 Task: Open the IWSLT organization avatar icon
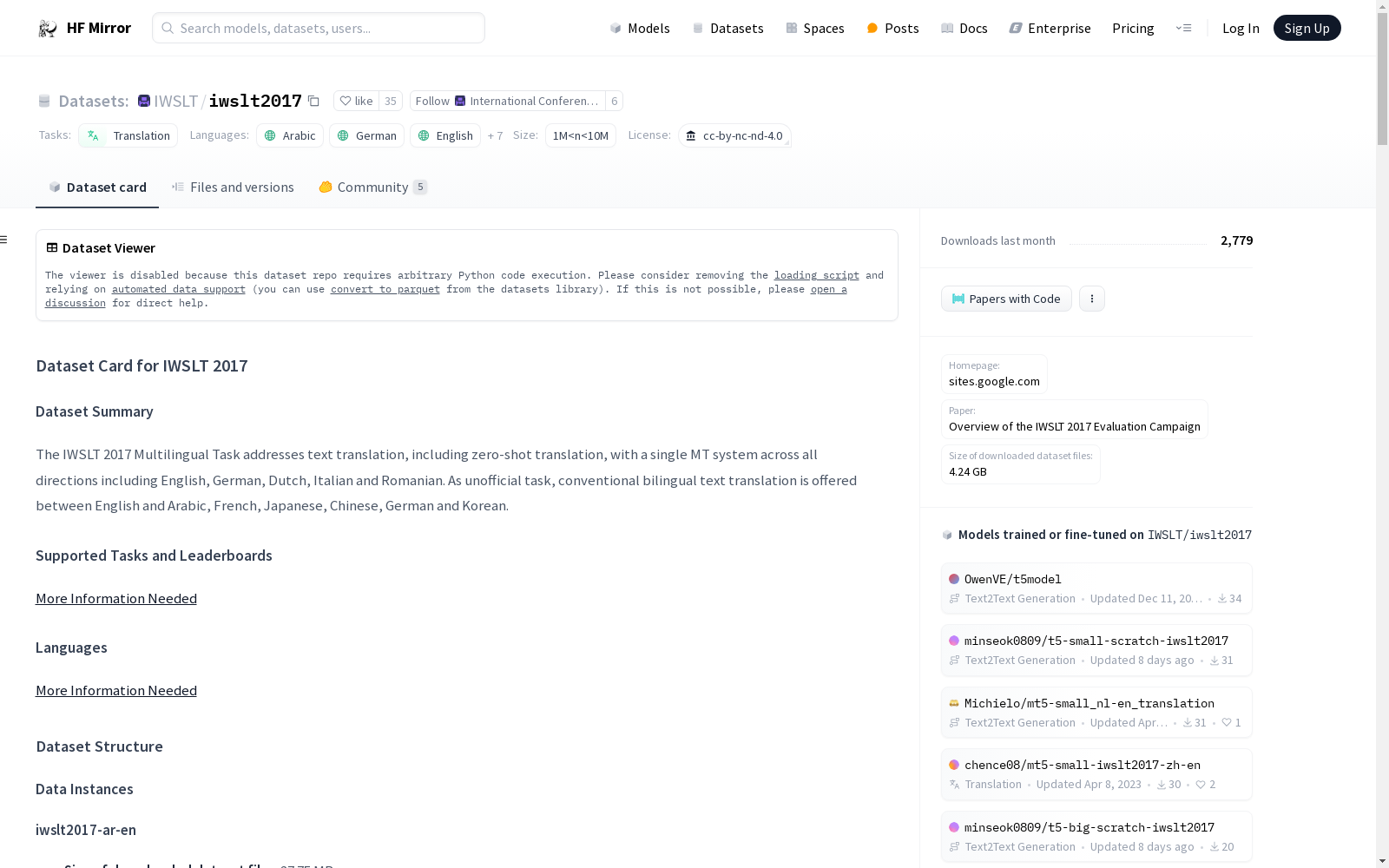(x=144, y=101)
